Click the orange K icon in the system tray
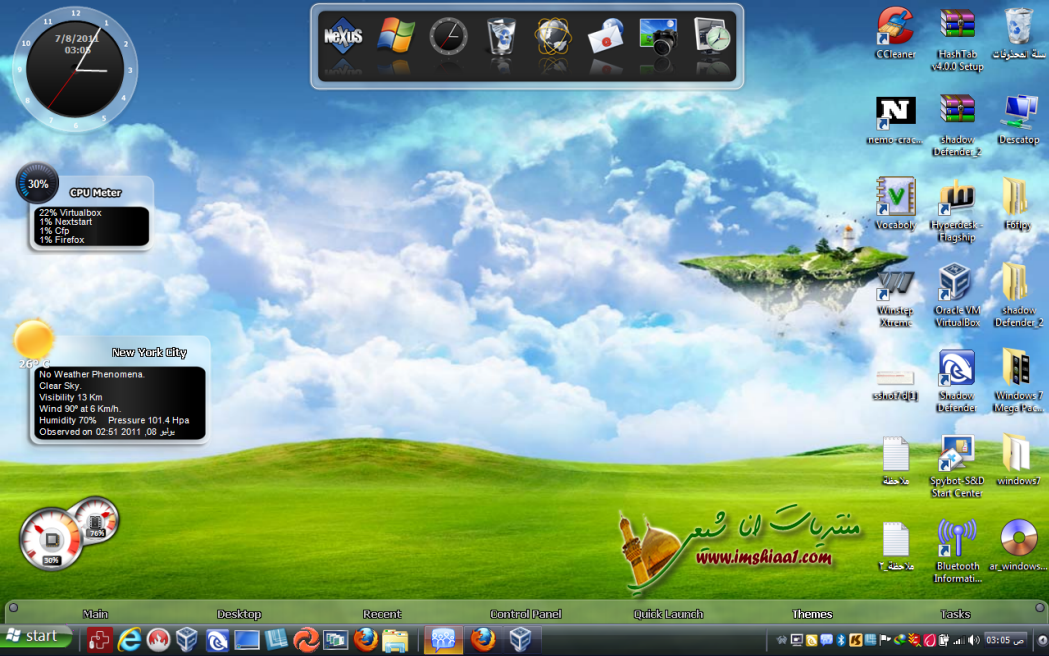This screenshot has height=656, width=1049. pyautogui.click(x=855, y=640)
